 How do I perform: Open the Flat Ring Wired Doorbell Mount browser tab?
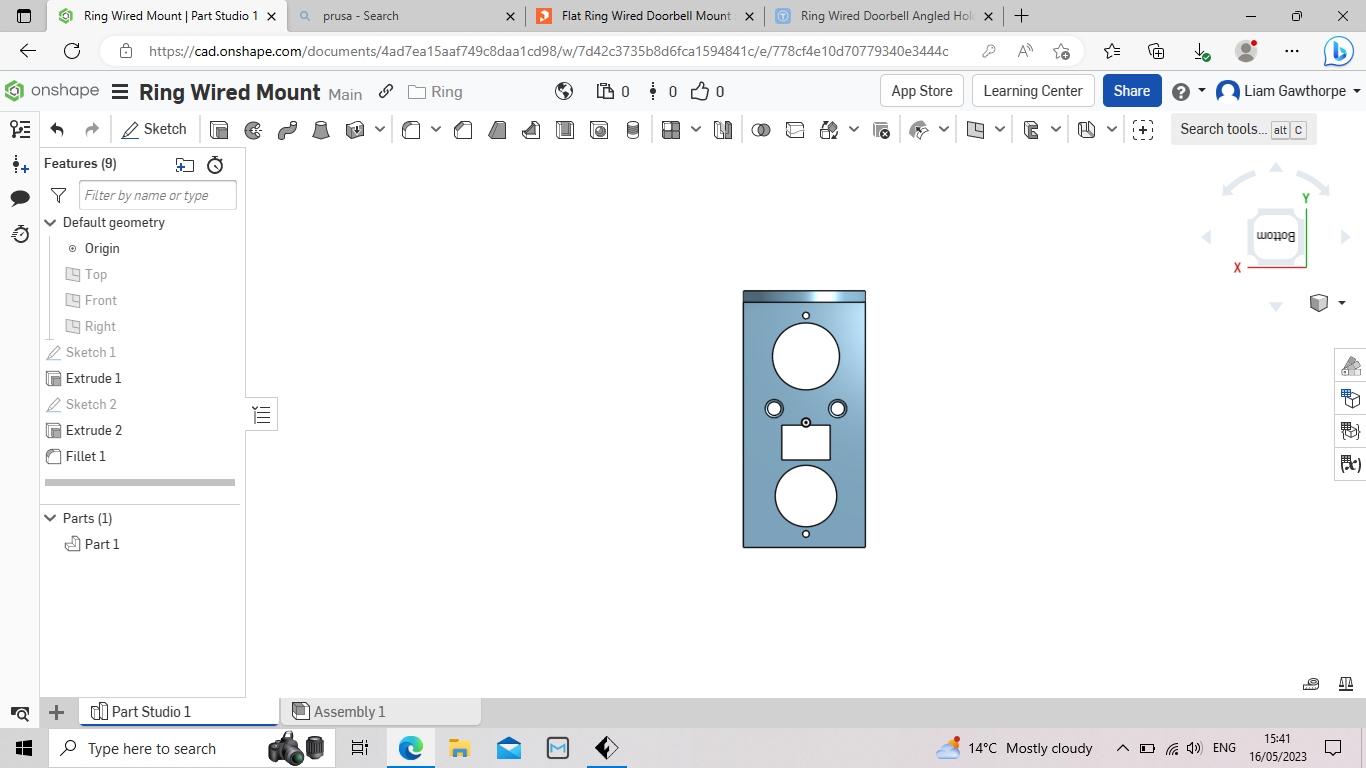pos(645,16)
